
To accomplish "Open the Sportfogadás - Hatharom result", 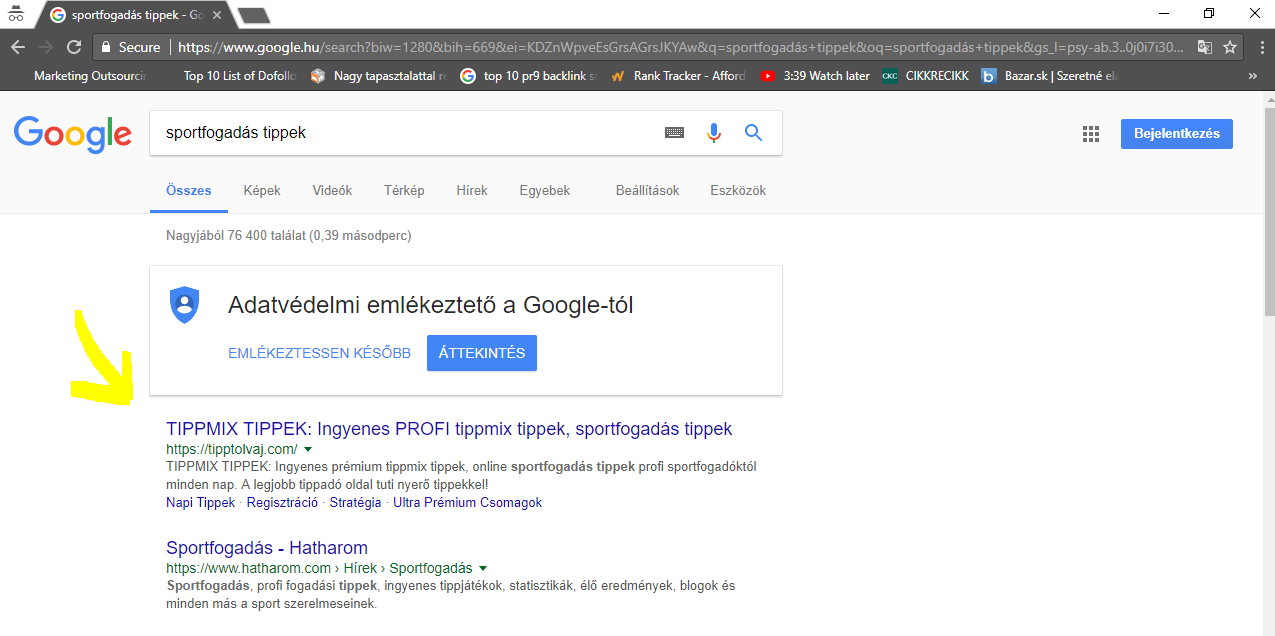I will 267,548.
